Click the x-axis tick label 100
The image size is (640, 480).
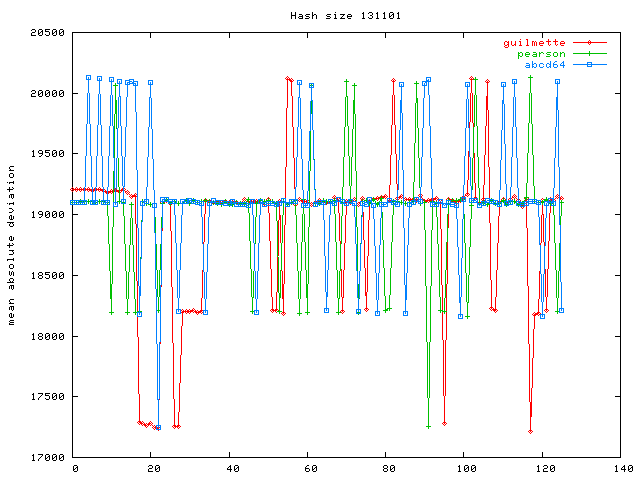466,469
